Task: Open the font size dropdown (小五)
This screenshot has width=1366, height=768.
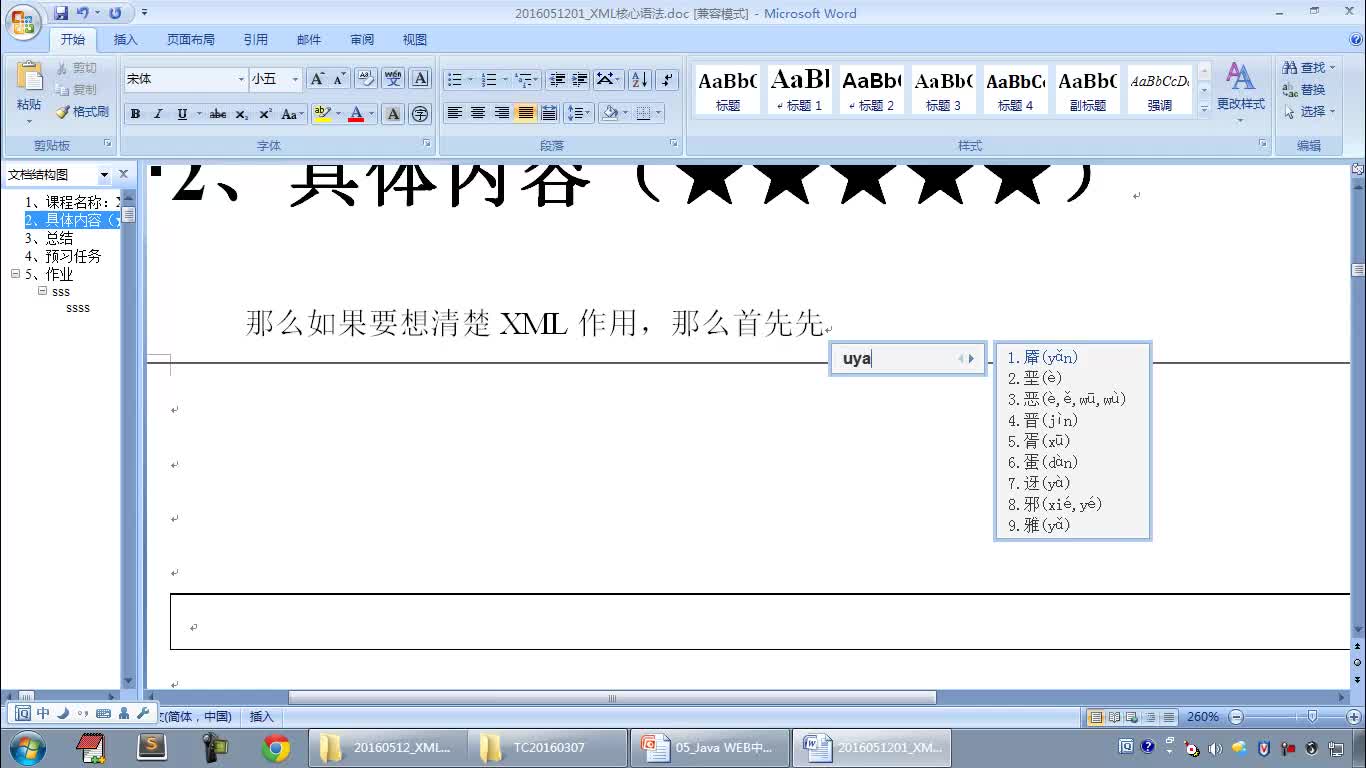Action: coord(295,79)
